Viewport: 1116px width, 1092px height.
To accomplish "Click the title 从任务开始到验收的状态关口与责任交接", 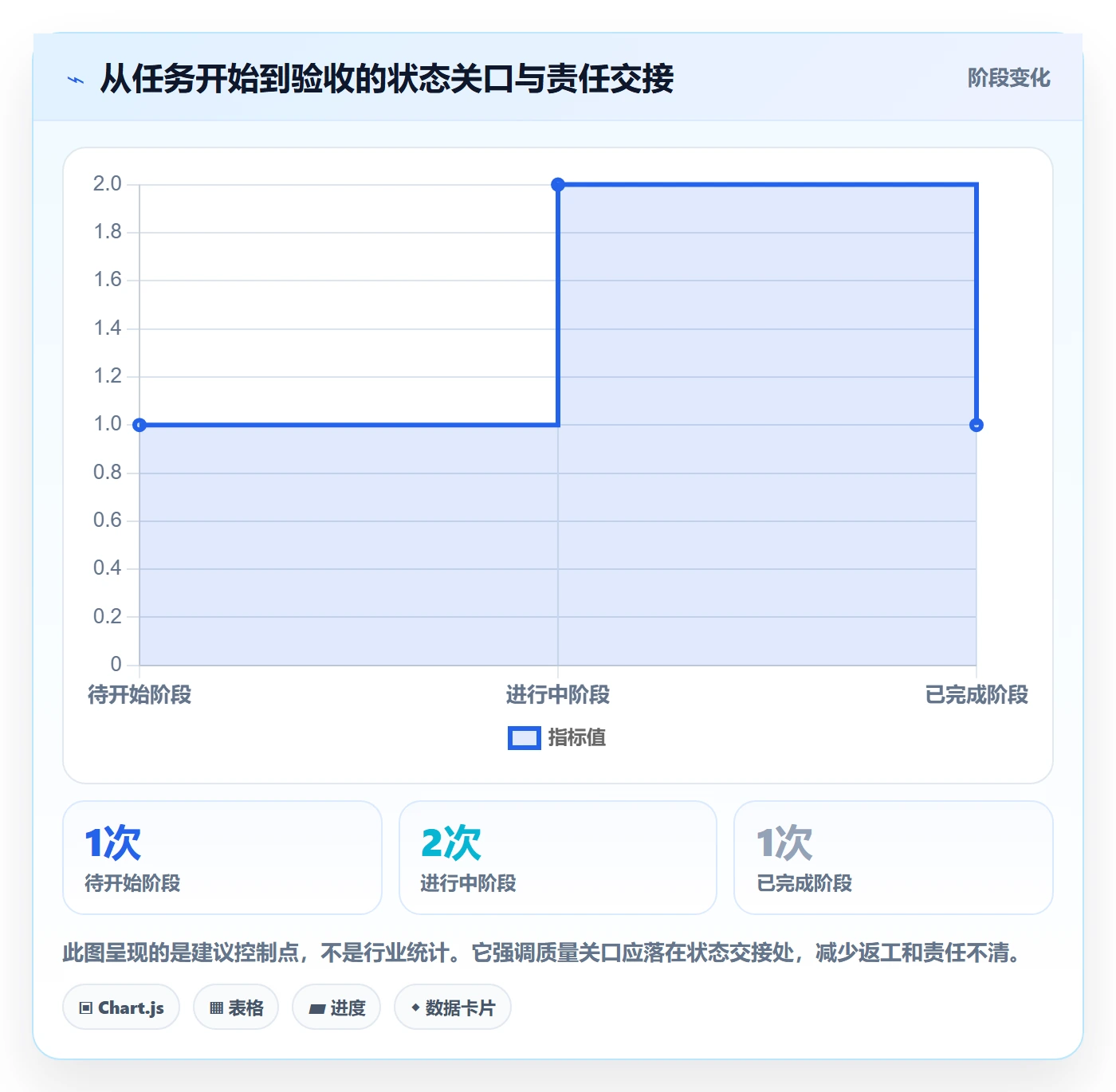I will pyautogui.click(x=387, y=79).
